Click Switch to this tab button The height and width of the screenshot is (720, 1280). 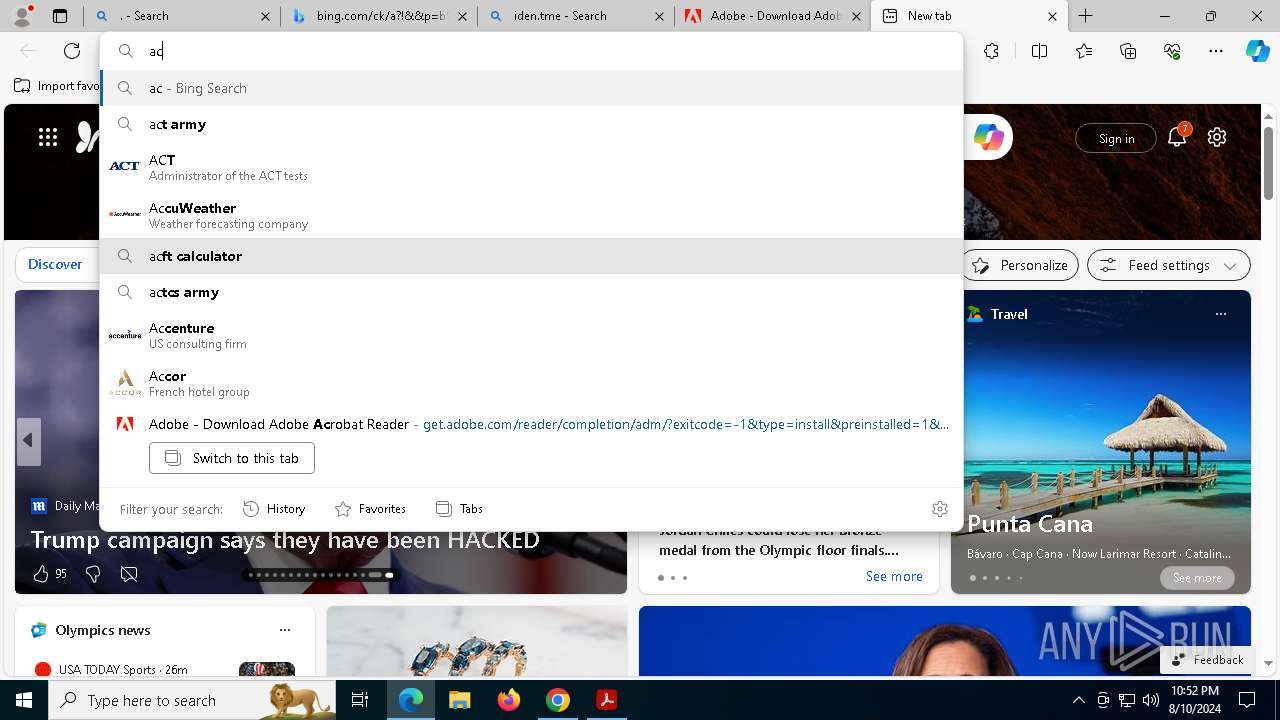[x=232, y=458]
